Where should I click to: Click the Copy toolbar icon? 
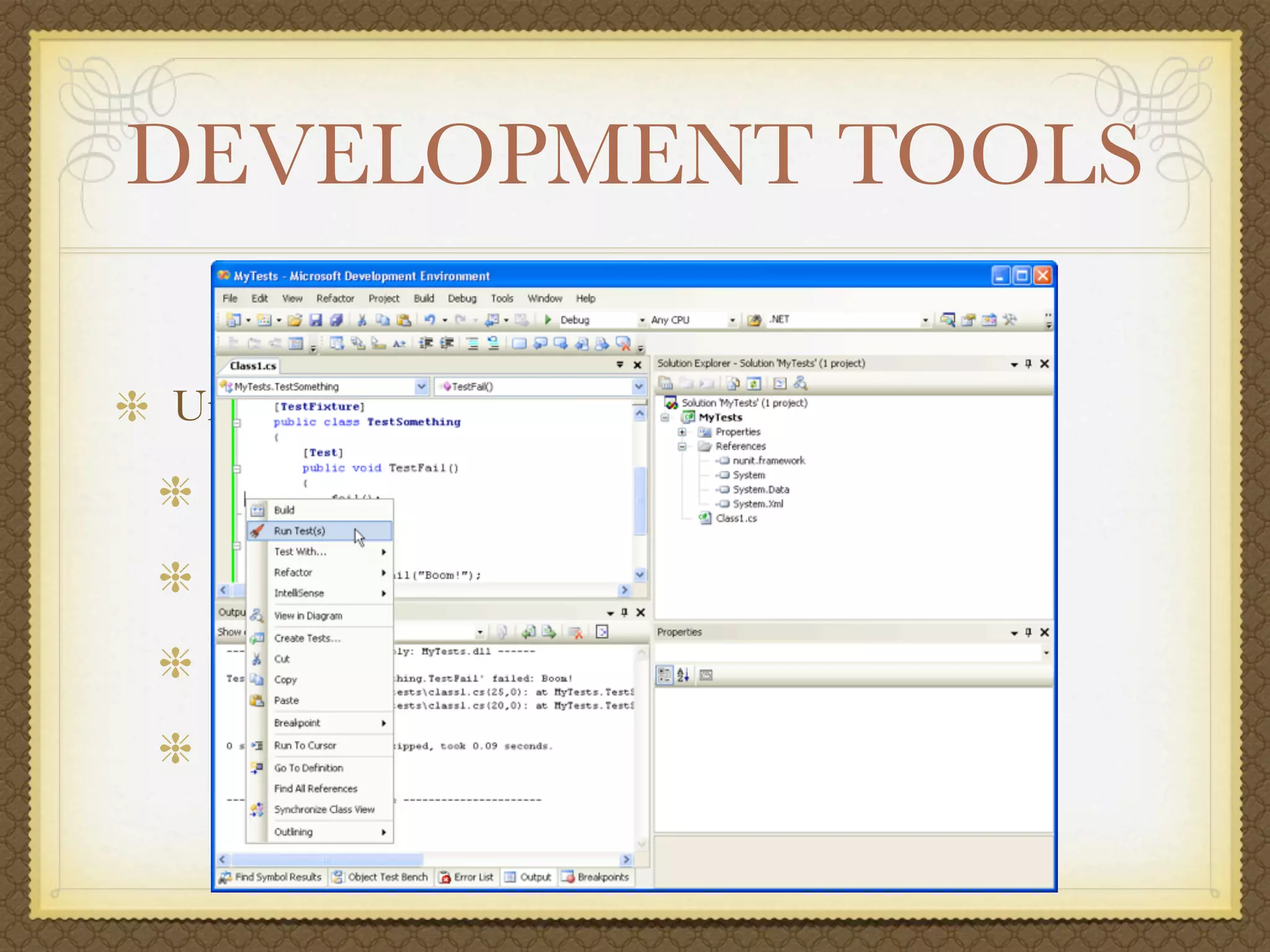pos(383,320)
